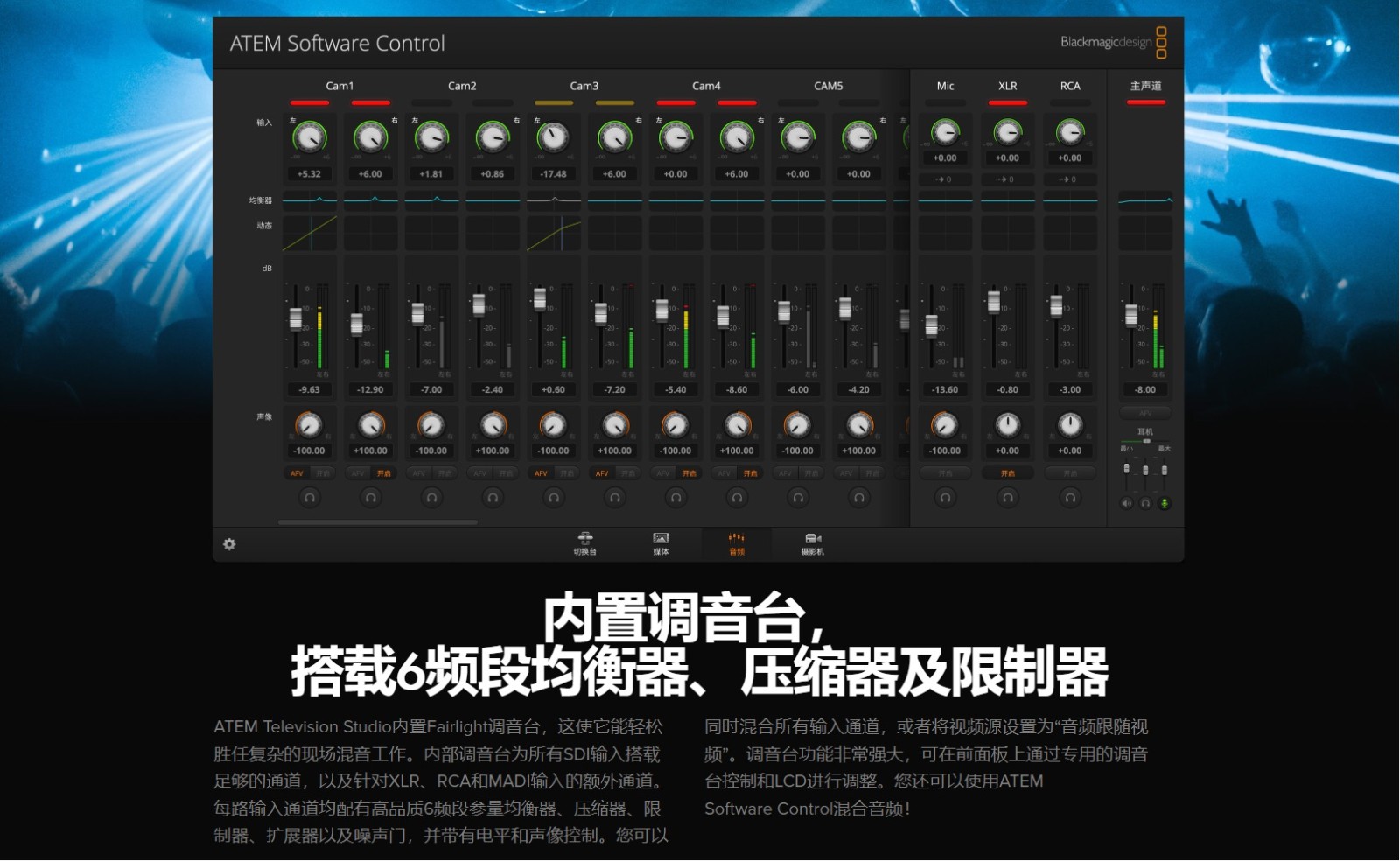Switch to the 媒体 media tab
Image resolution: width=1400 pixels, height=861 pixels.
point(661,543)
